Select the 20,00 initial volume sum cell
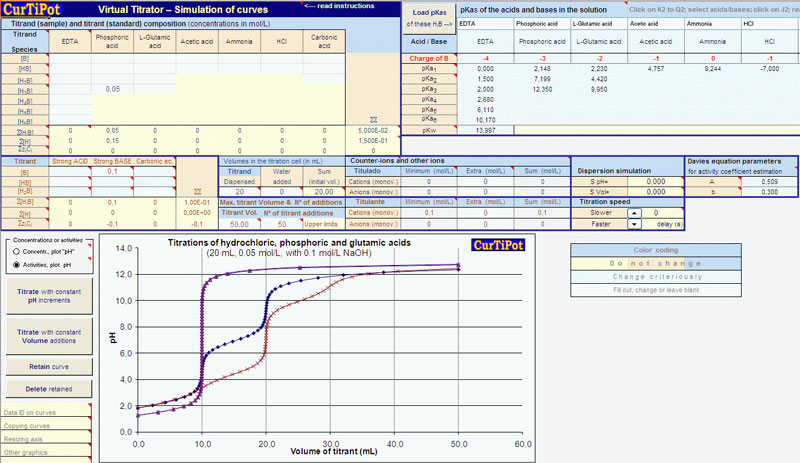The height and width of the screenshot is (463, 800). [324, 192]
